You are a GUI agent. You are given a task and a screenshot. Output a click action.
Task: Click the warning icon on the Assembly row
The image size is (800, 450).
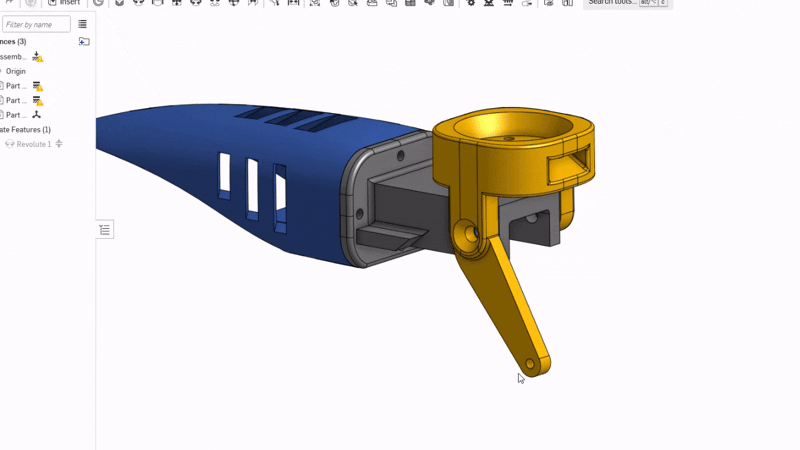(x=38, y=57)
